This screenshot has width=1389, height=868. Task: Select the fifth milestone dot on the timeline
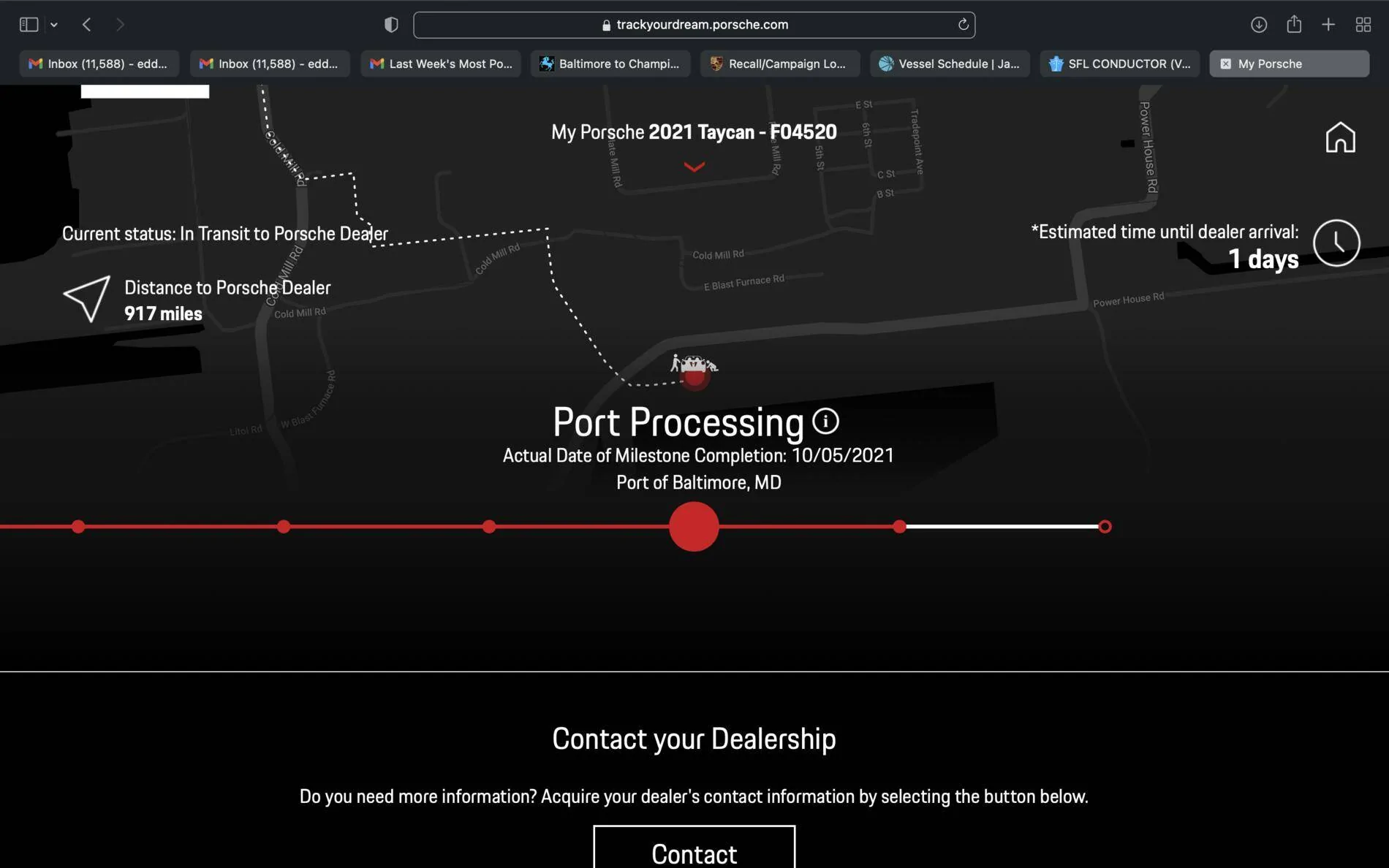pyautogui.click(x=899, y=526)
